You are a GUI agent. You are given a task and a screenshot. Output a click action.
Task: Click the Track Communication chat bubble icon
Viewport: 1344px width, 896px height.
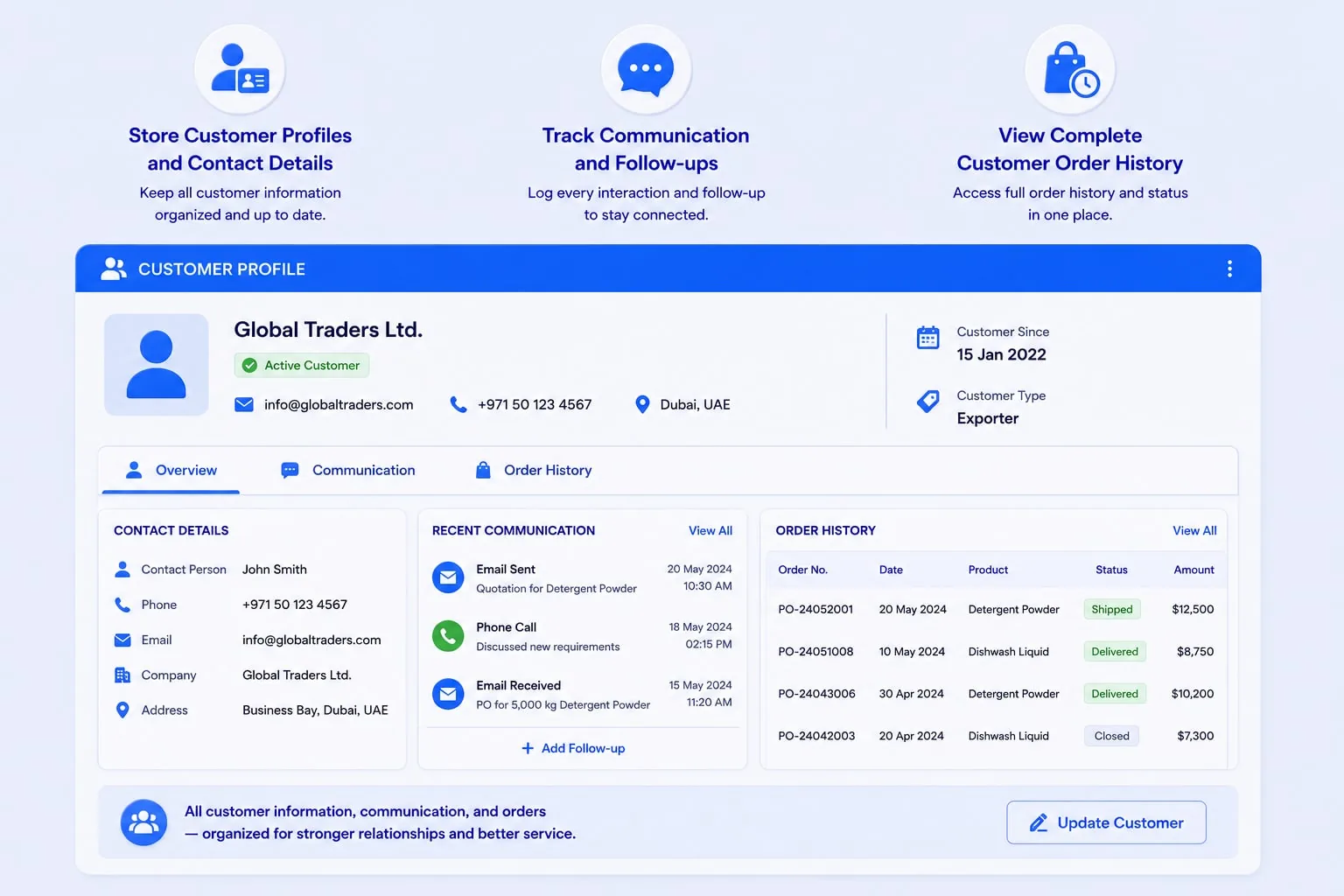(646, 69)
